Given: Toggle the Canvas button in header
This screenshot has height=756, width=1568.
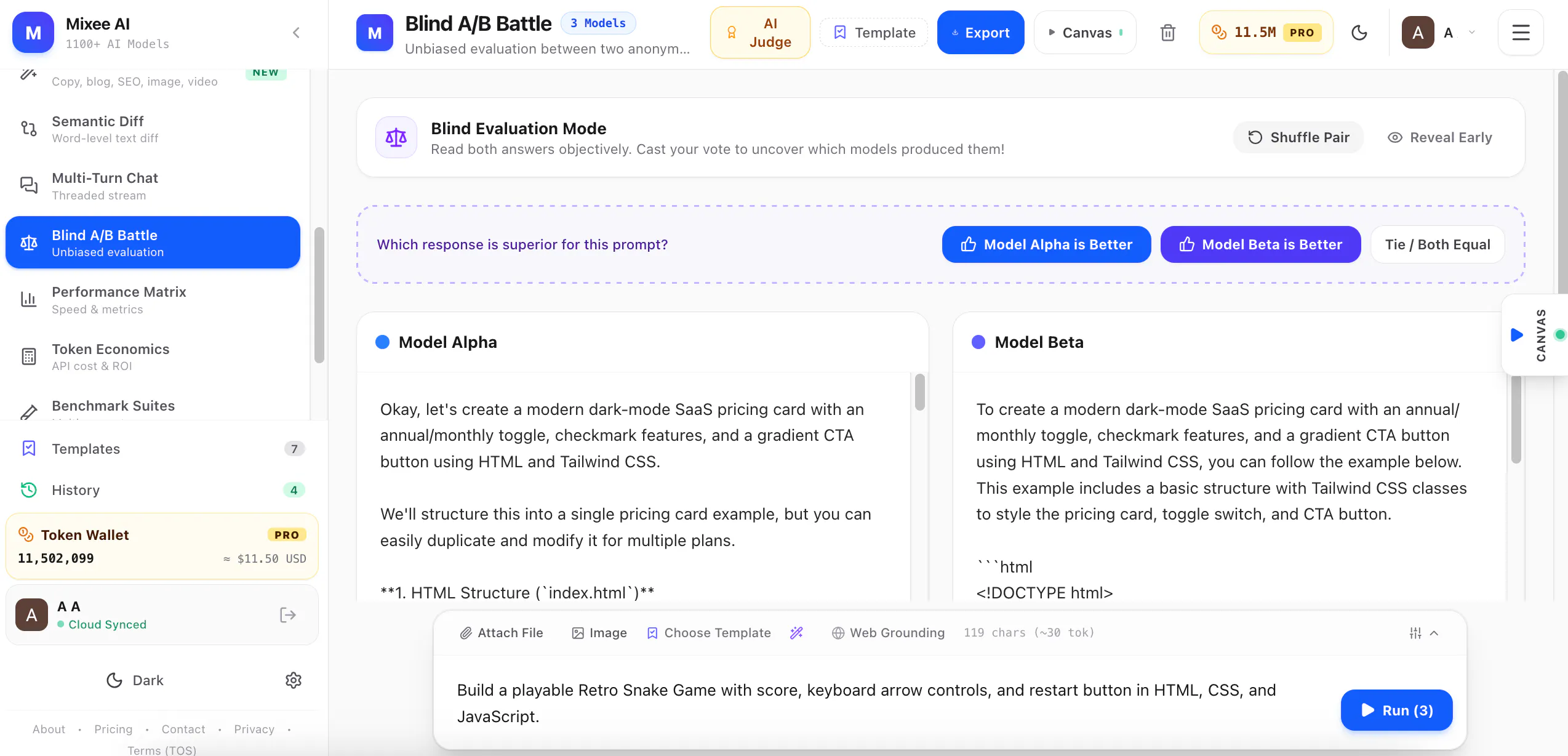Looking at the screenshot, I should [x=1086, y=33].
